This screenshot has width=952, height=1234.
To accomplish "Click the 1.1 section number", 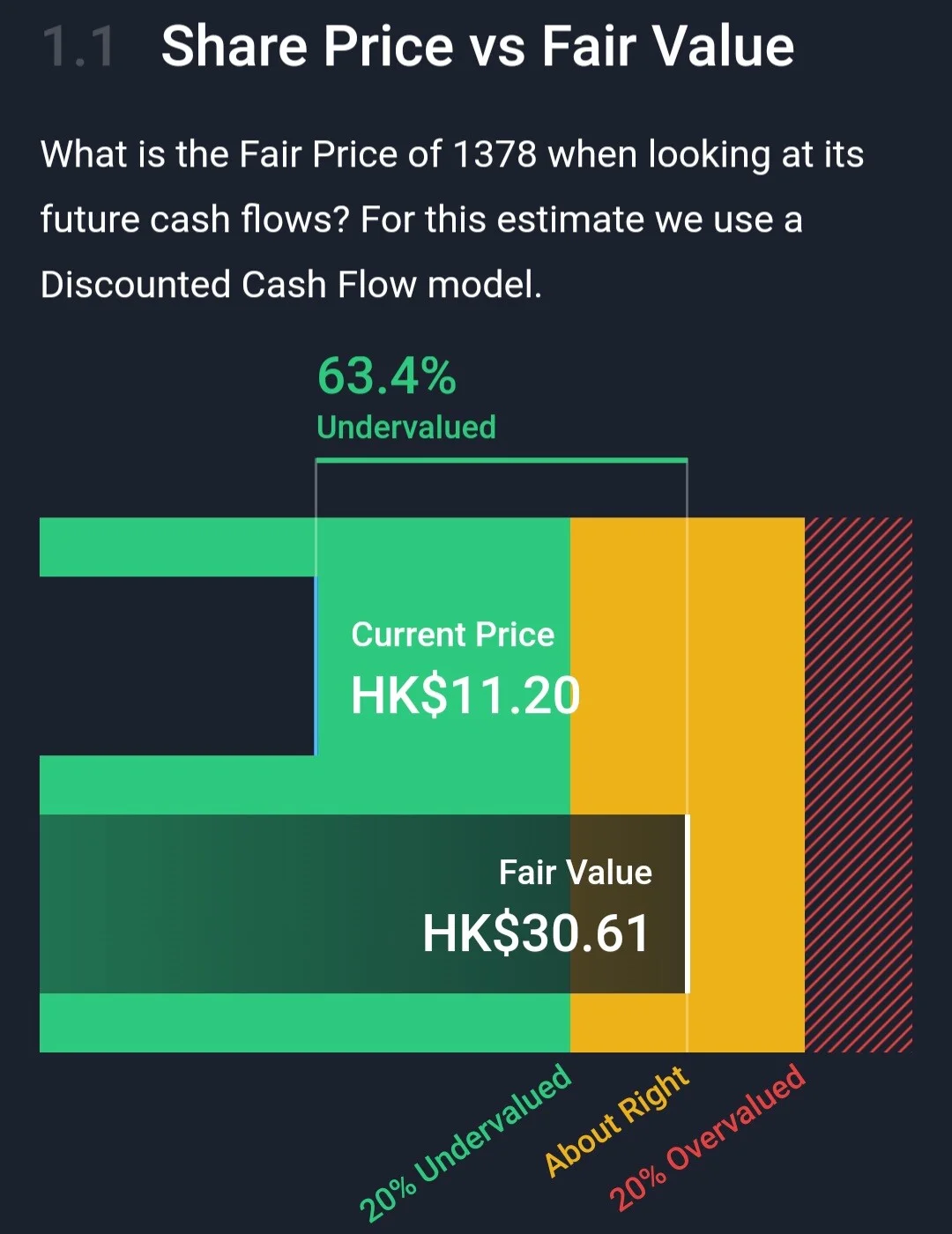I will tap(78, 47).
